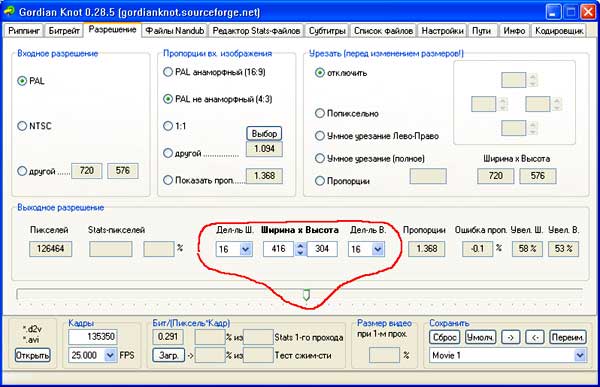Viewport: 600px width, 387px height.
Task: Open the Movie 1 profile dropdown
Action: pos(580,355)
